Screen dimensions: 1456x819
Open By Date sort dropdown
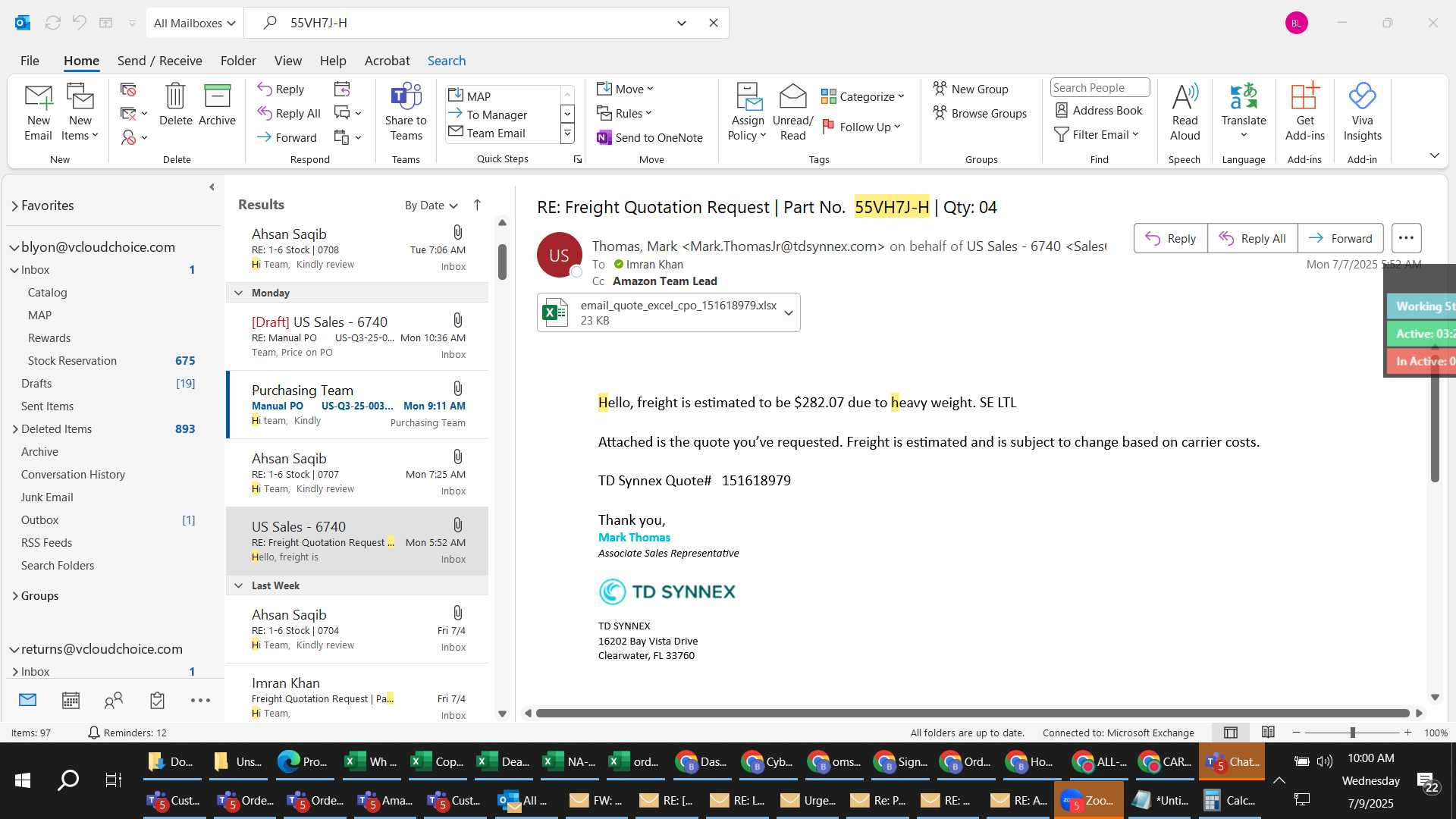click(x=431, y=205)
